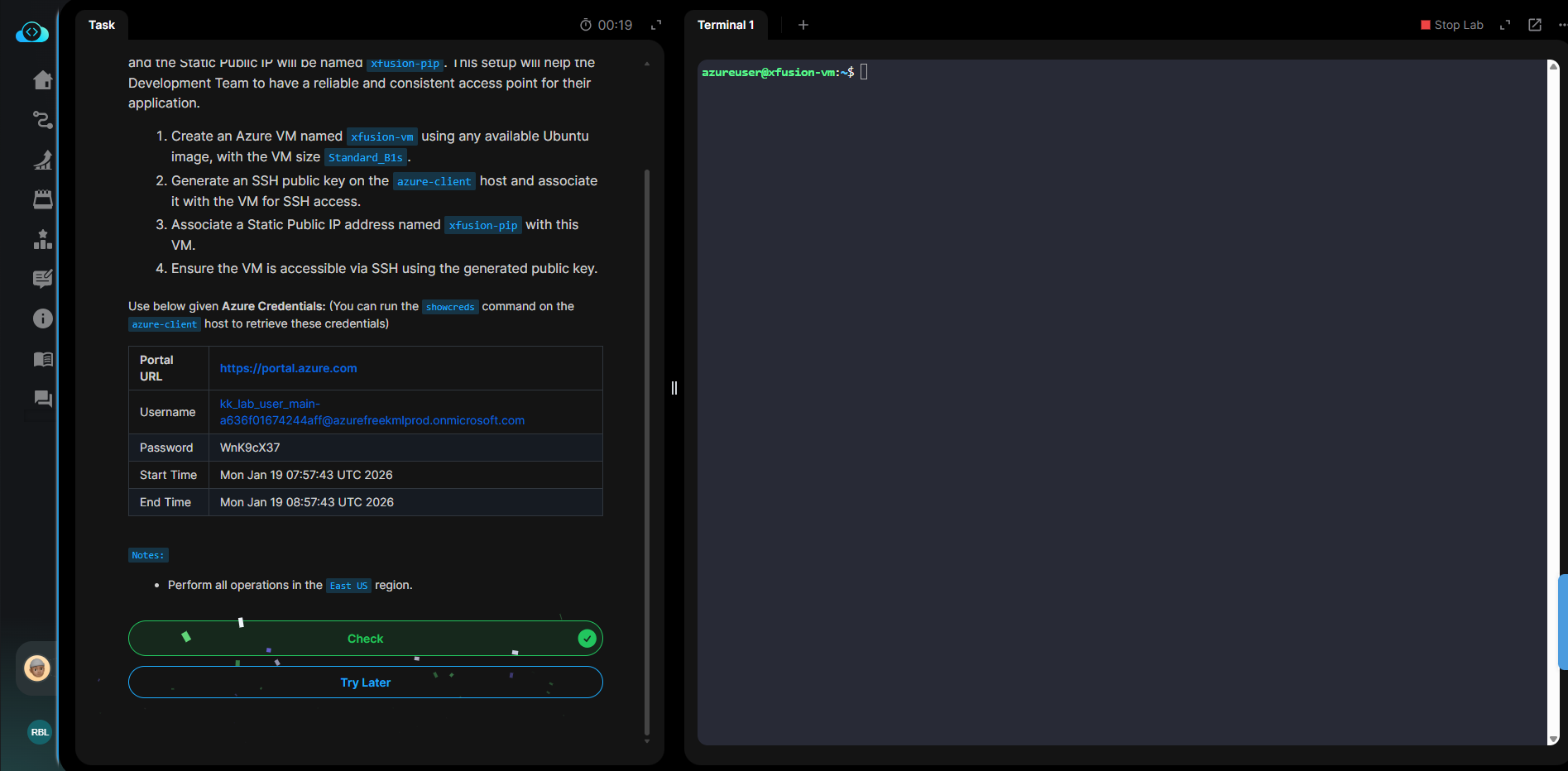Click the Start Time value 07:57:43 UTC
Image resolution: width=1568 pixels, height=771 pixels.
306,475
